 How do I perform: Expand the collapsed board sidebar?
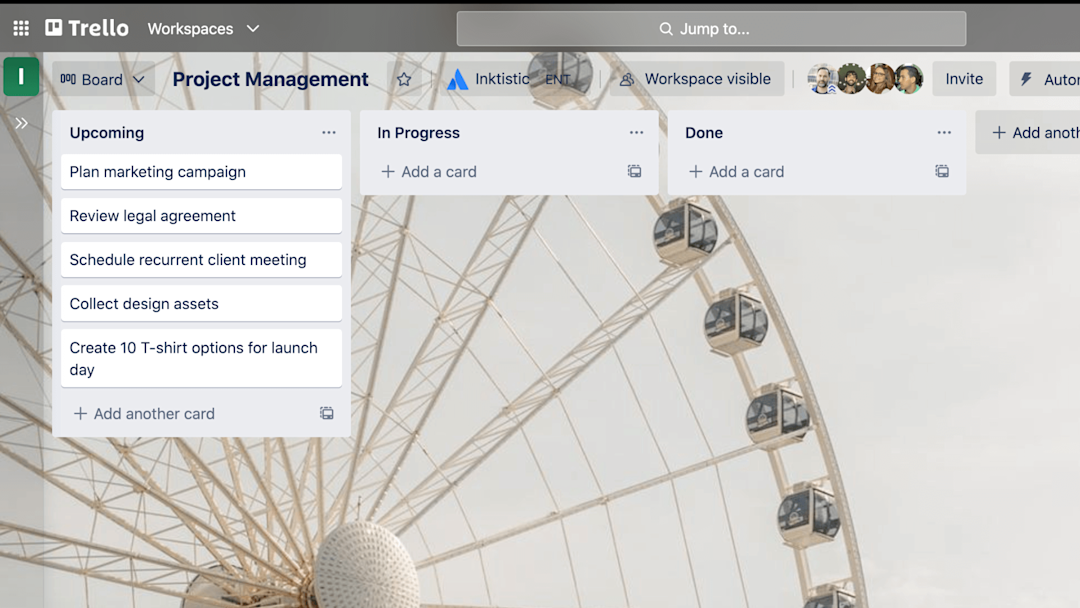point(22,124)
